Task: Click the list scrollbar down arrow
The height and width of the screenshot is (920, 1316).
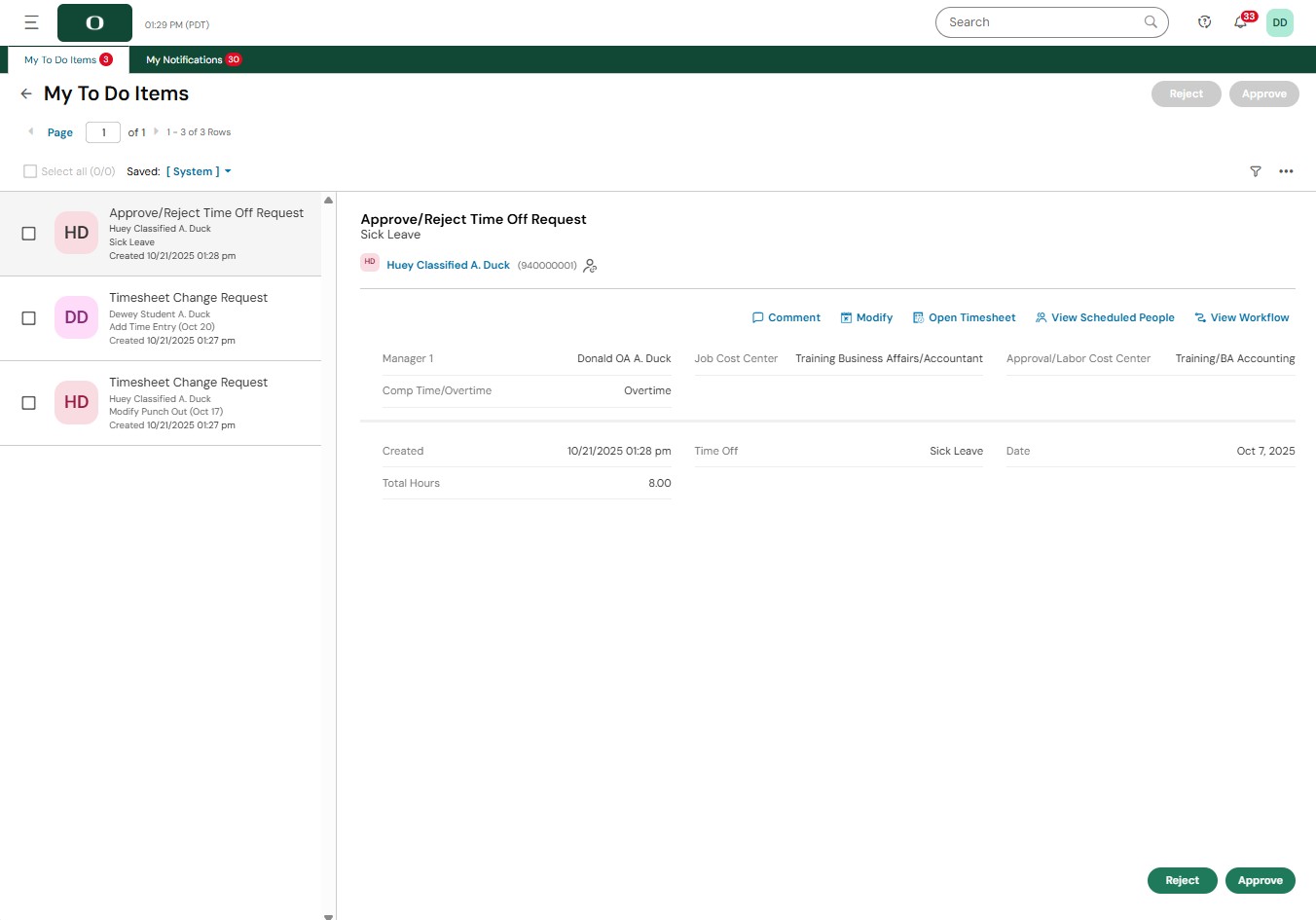Action: click(x=328, y=916)
